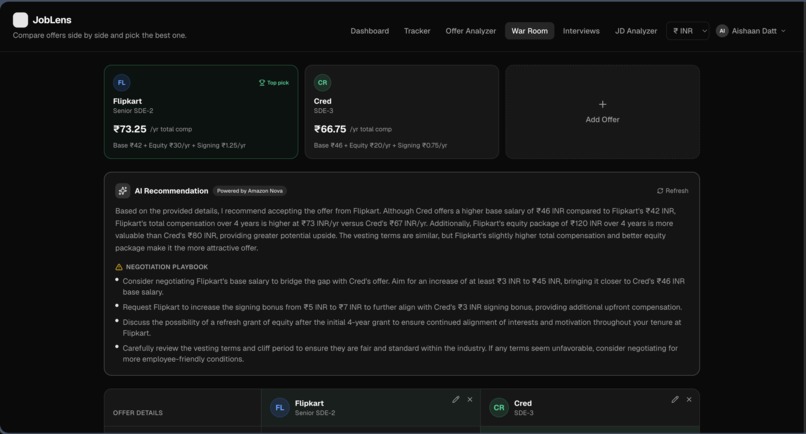Click the refresh grant of equity bullet
The width and height of the screenshot is (806, 434).
pyautogui.click(x=401, y=328)
